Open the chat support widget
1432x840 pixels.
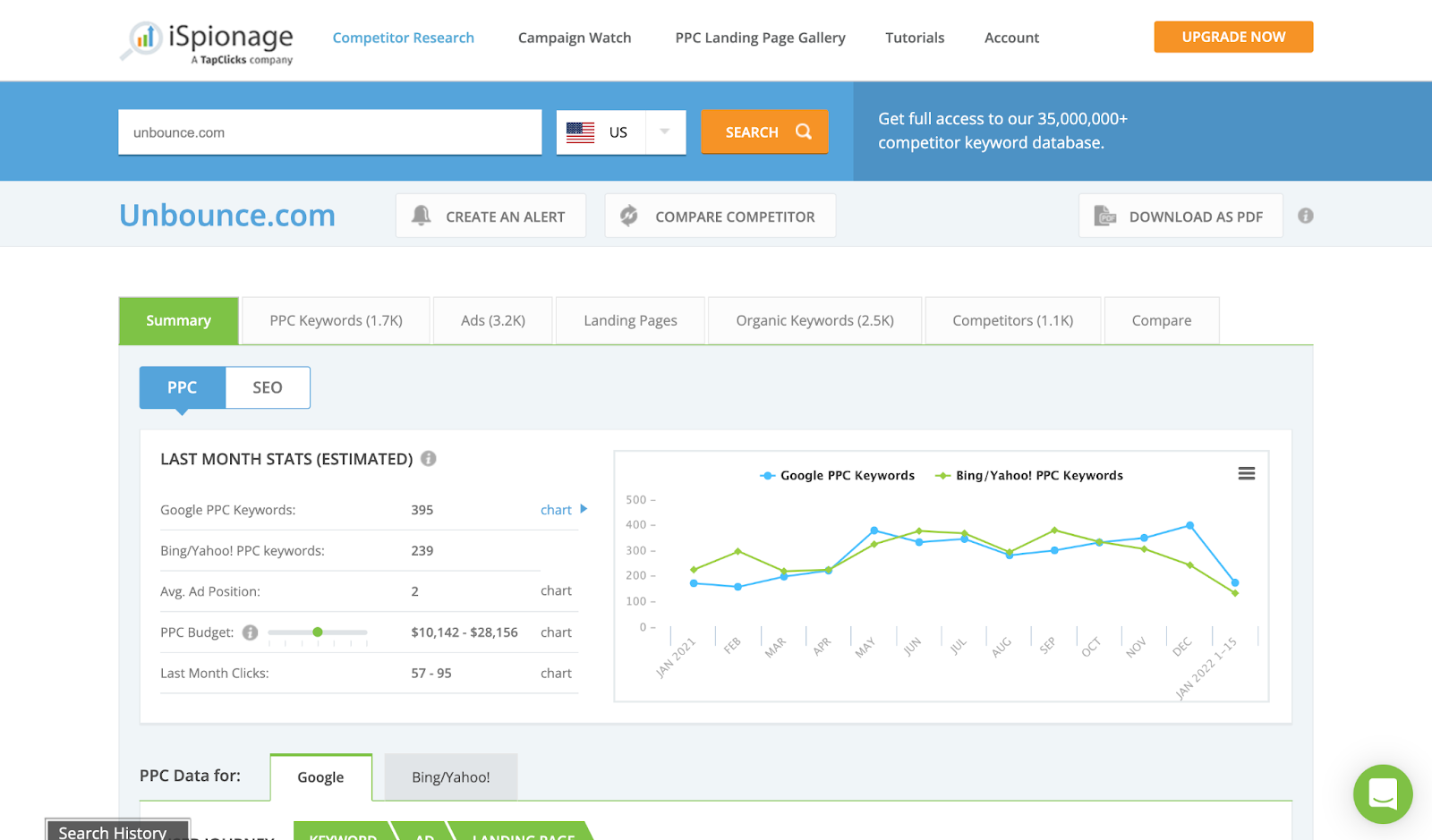coord(1383,793)
